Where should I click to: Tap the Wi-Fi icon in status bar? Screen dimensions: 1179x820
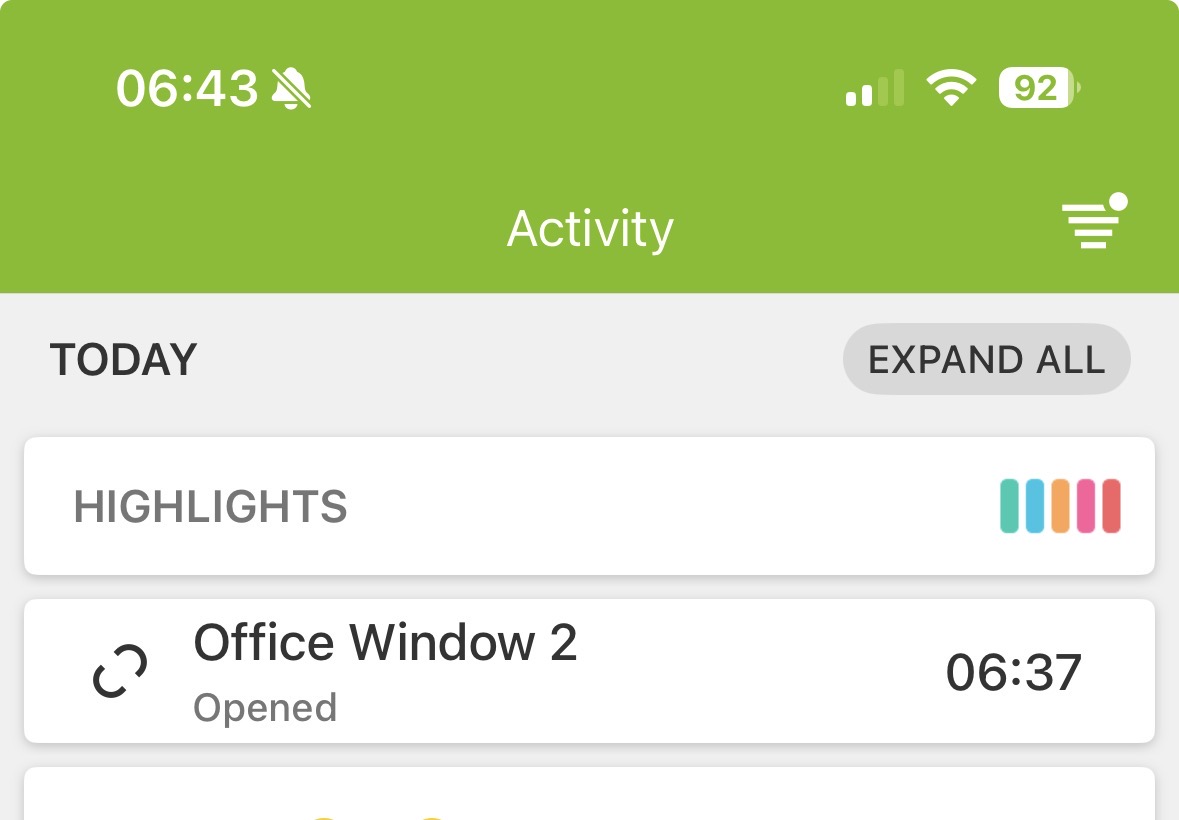951,88
